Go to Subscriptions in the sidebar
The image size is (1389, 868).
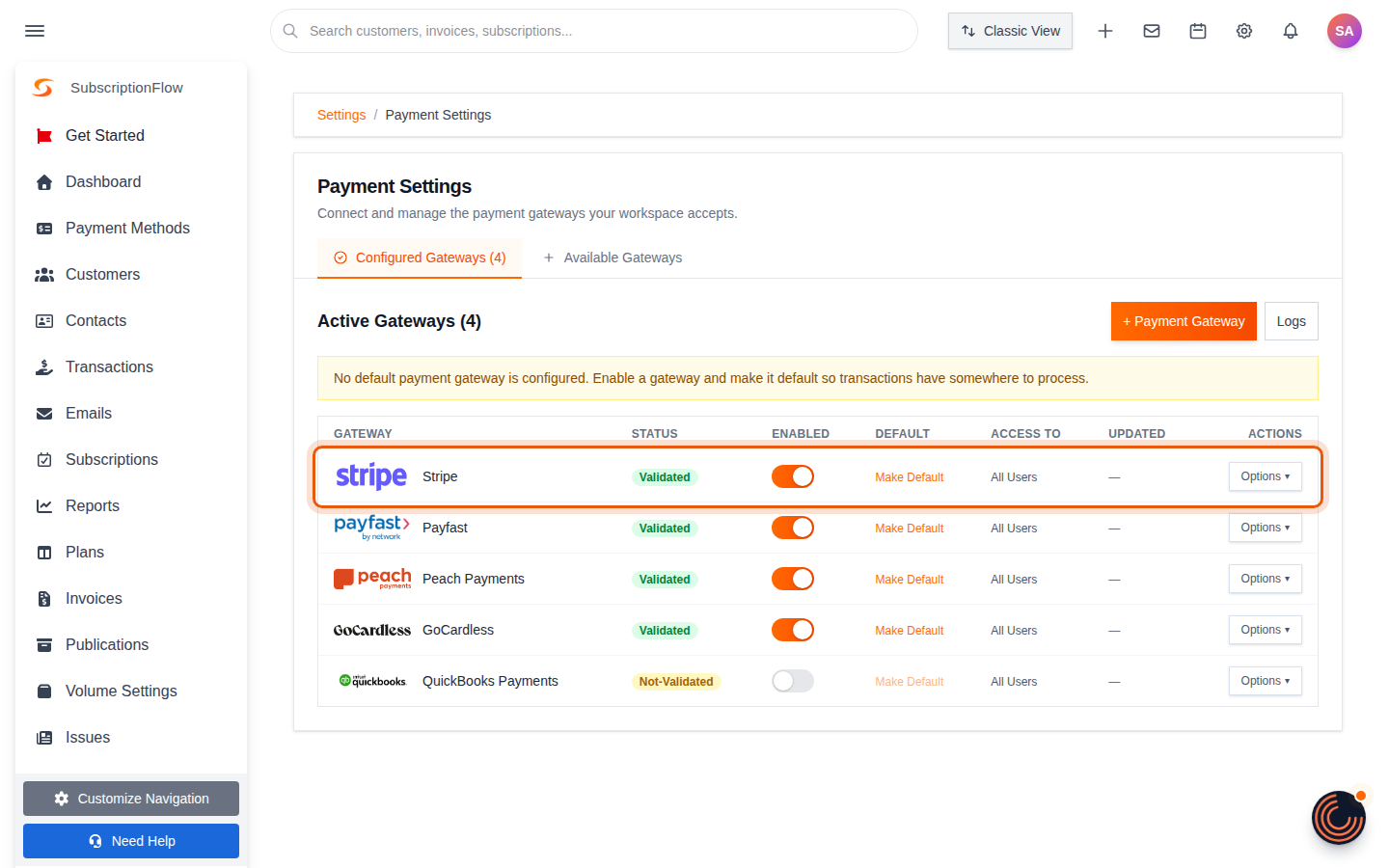(x=112, y=460)
